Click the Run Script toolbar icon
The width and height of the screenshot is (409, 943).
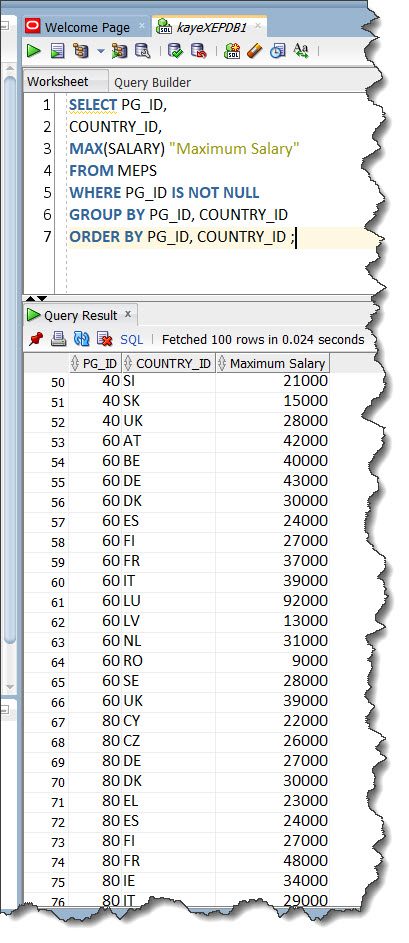coord(58,51)
